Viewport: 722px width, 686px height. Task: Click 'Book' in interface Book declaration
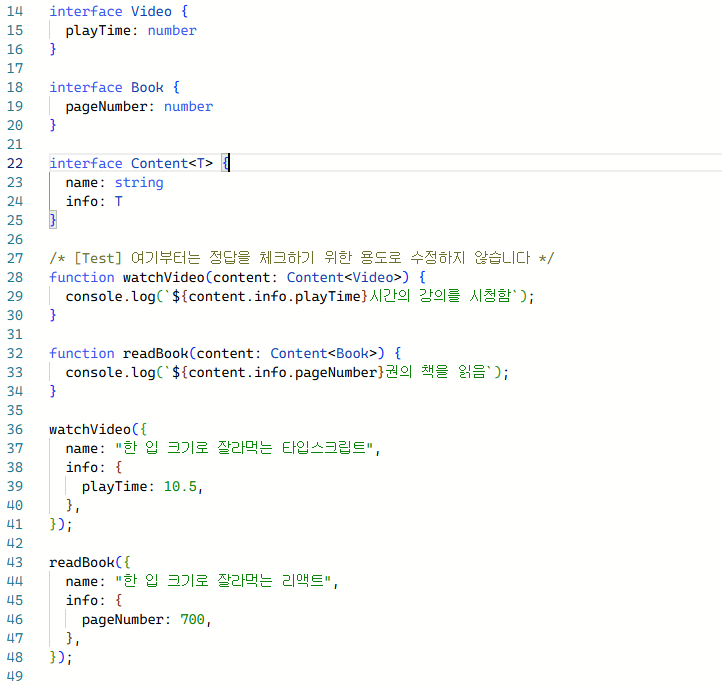147,87
